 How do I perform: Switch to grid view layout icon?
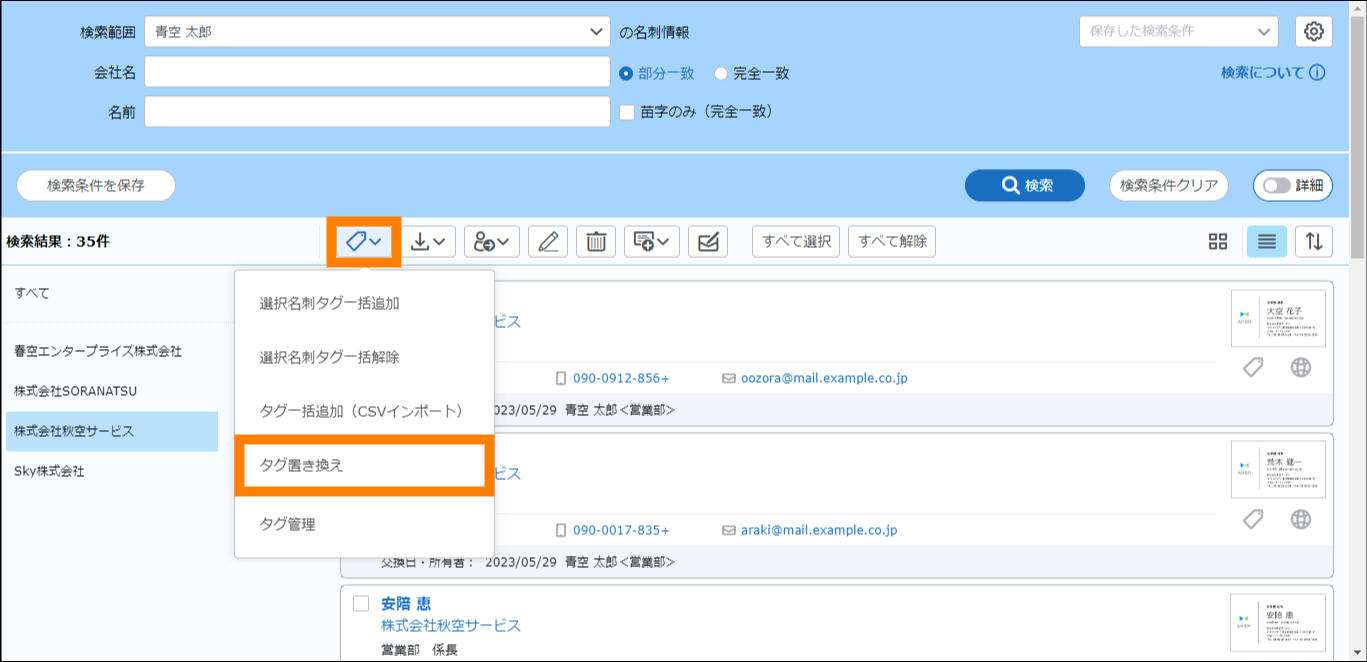(x=1217, y=241)
